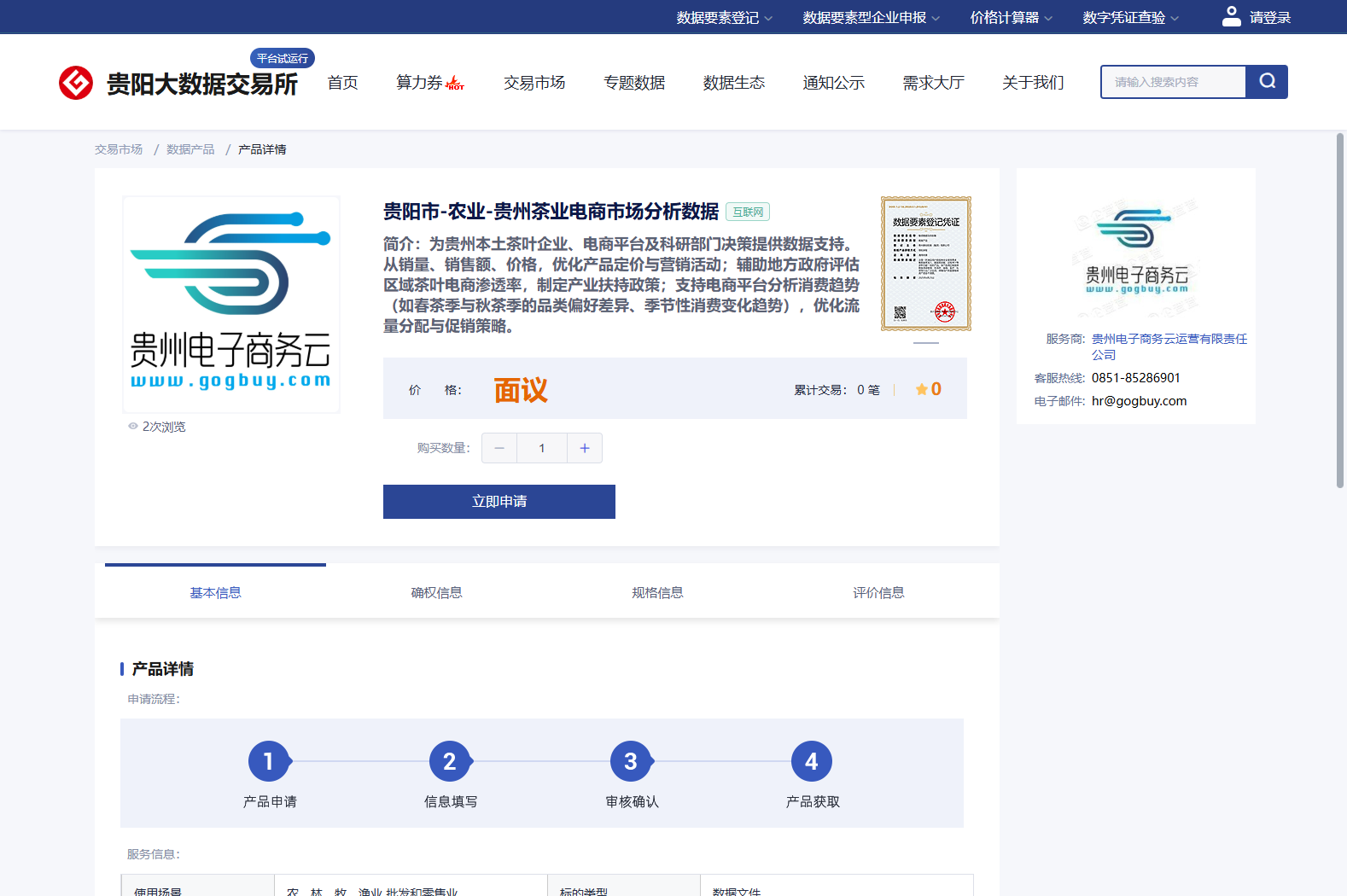
Task: Click the eye view-count icon
Action: [x=133, y=427]
